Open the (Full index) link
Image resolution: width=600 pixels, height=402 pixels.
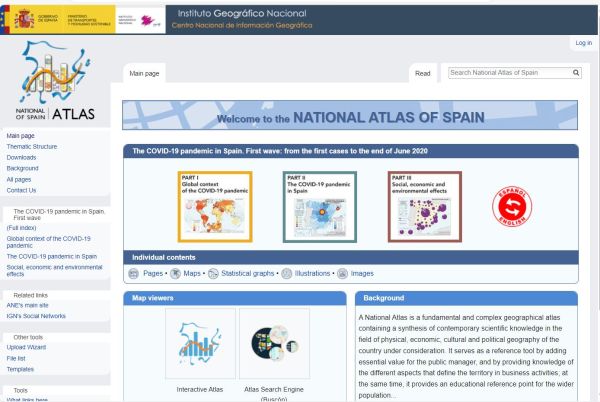[21, 228]
